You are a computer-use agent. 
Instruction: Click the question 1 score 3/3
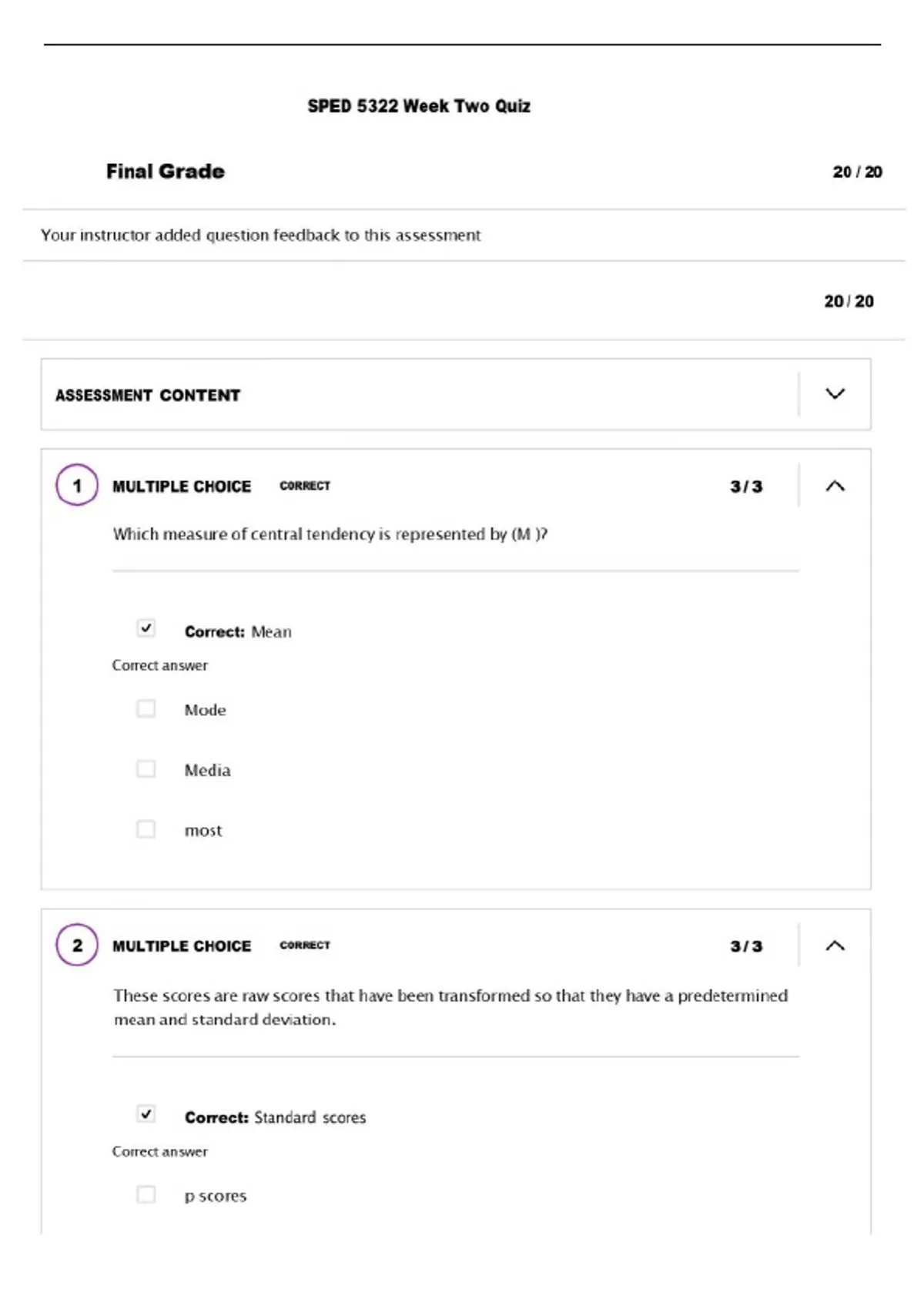click(746, 487)
